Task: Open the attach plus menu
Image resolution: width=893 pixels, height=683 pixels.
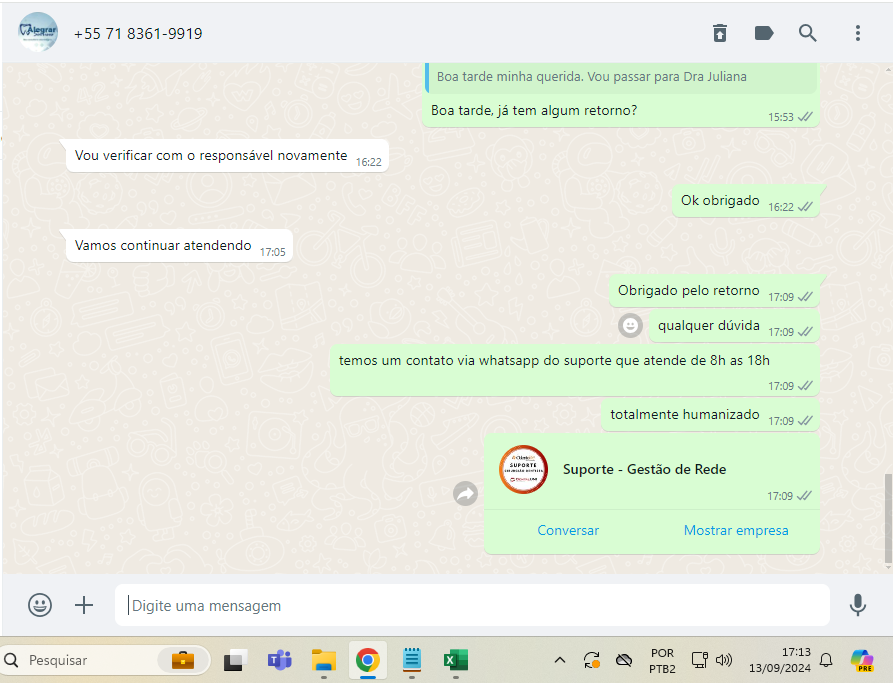Action: point(84,605)
